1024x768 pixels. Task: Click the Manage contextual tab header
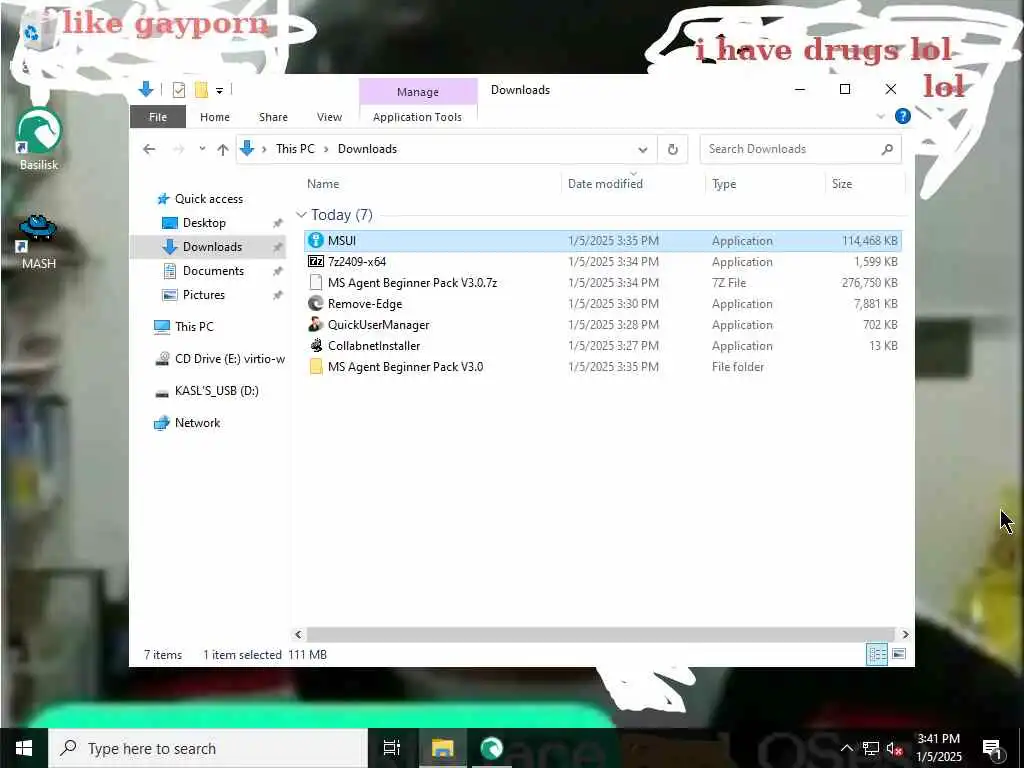[418, 92]
